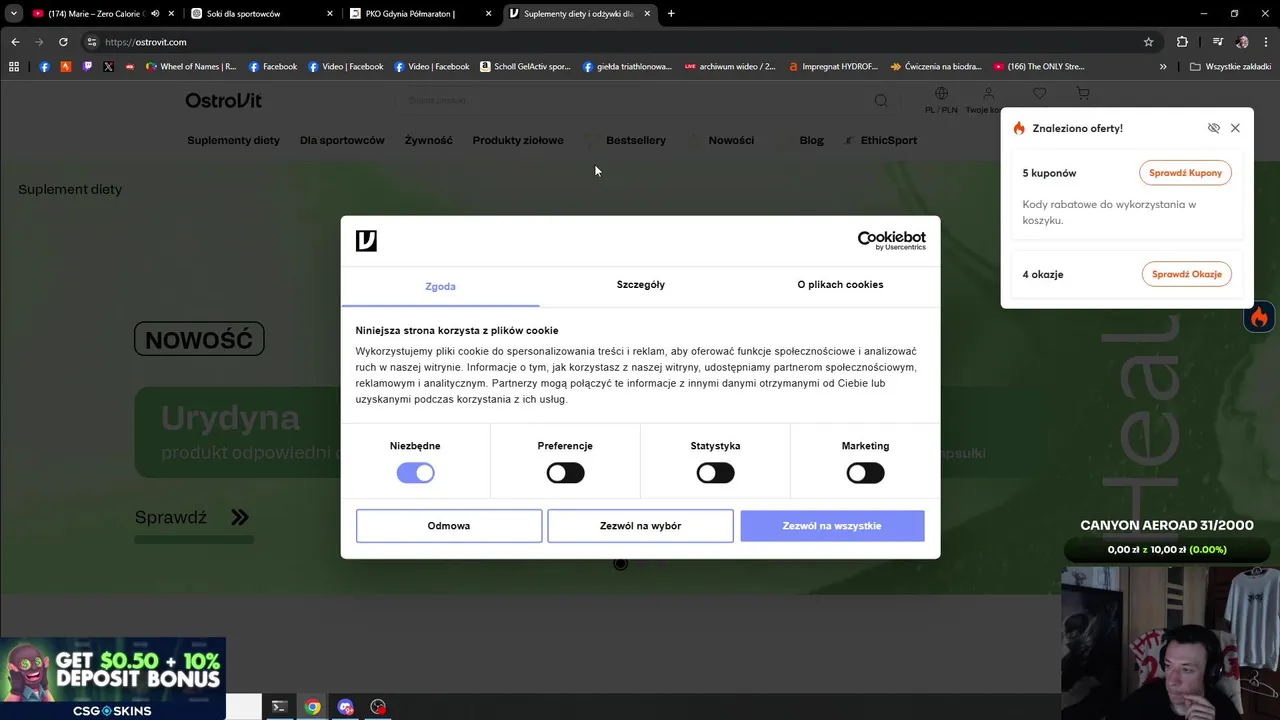Click the OstroVit logo
This screenshot has height=720, width=1280.
pos(223,100)
